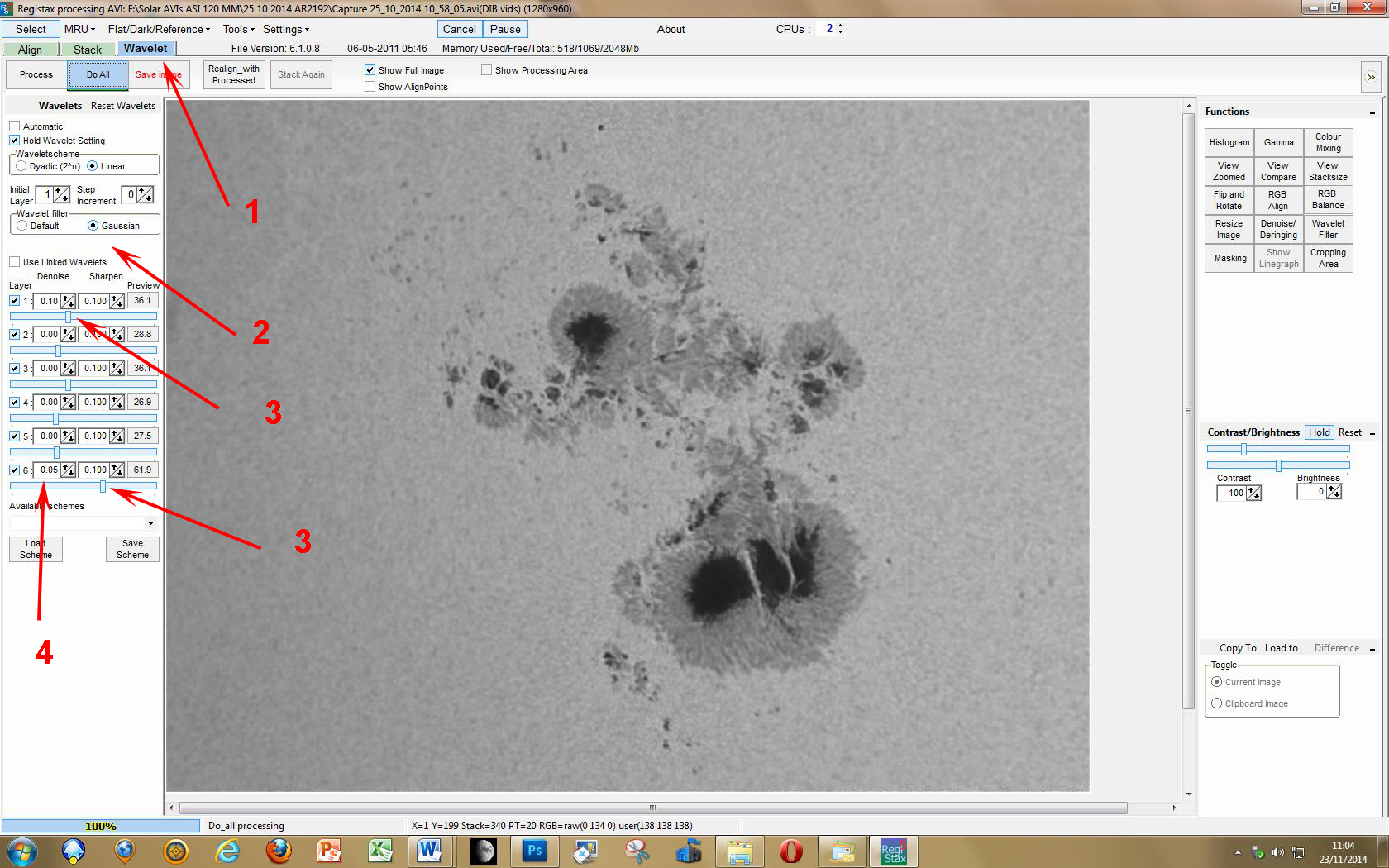Screen dimensions: 1389x868
Task: Open Word from the taskbar
Action: 430,851
